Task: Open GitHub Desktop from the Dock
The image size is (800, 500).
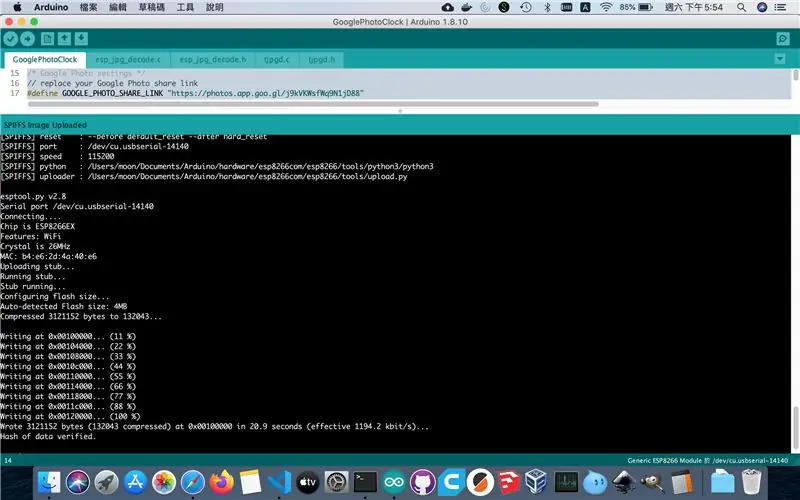Action: coord(422,482)
